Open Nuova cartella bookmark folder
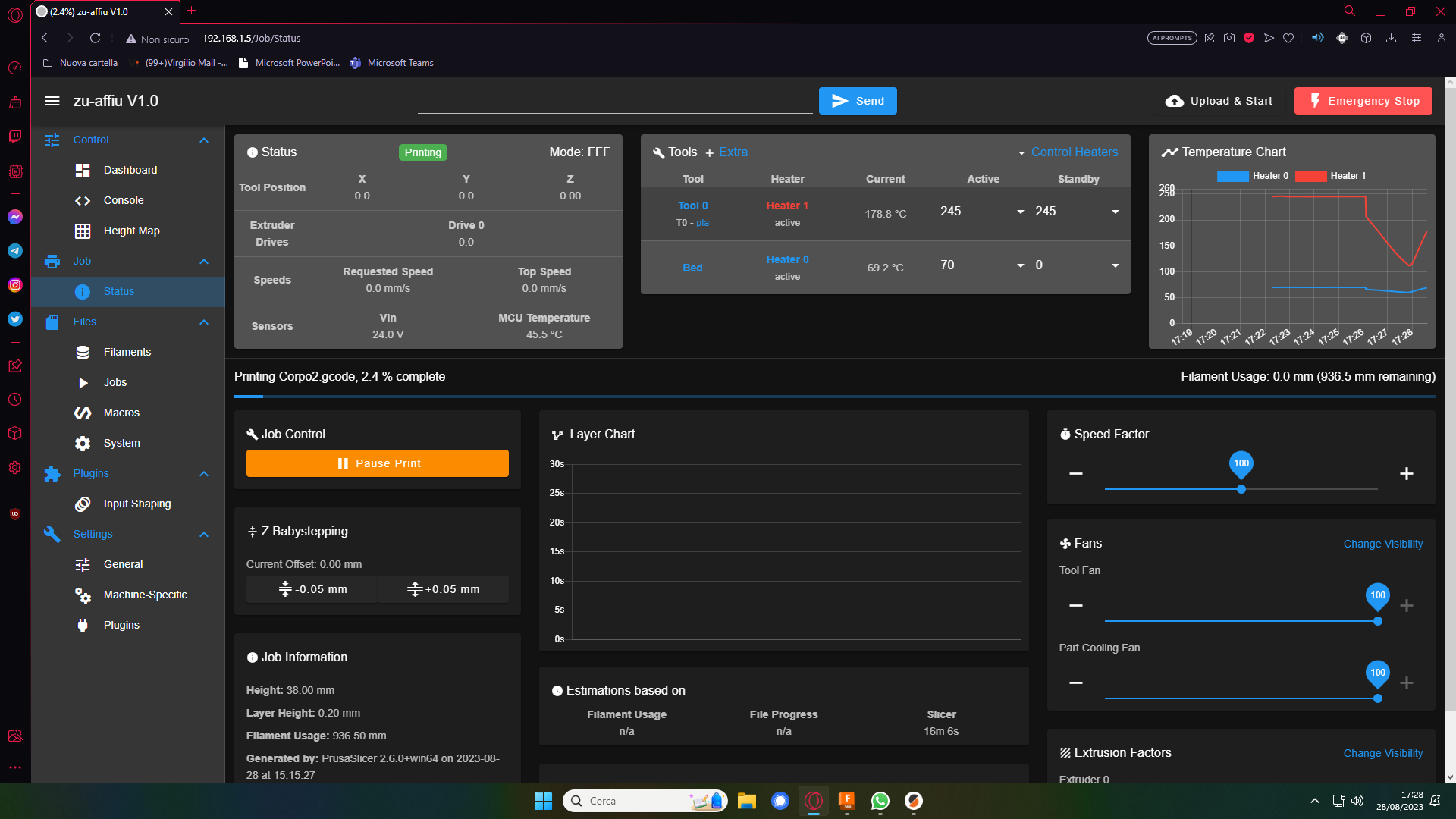The image size is (1456, 819). point(80,63)
